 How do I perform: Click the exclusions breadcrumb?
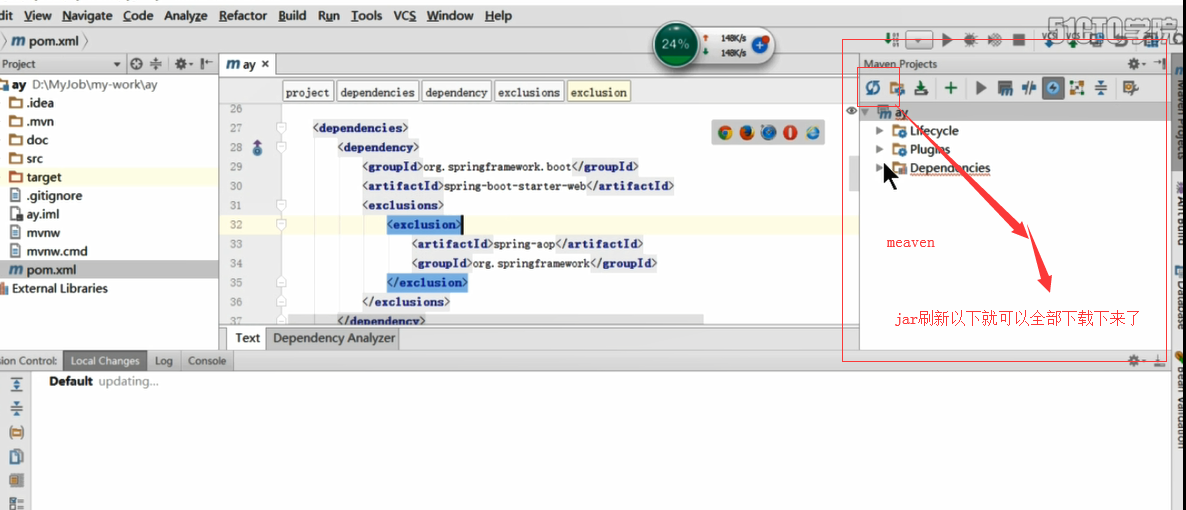[529, 92]
